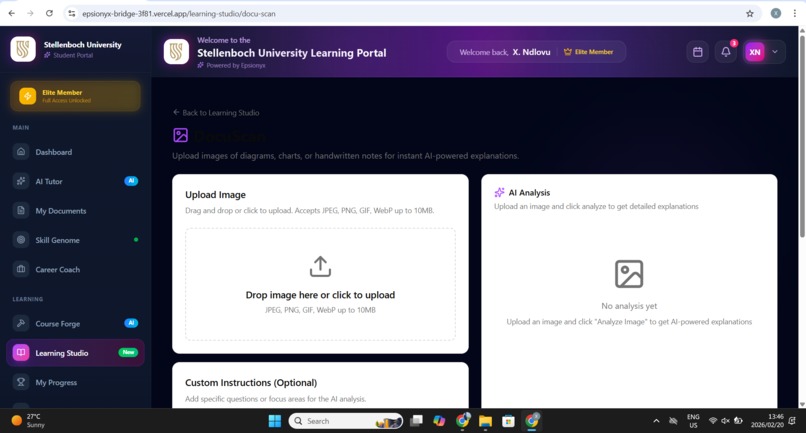Open the calendar icon in header
The image size is (806, 433).
tap(698, 52)
